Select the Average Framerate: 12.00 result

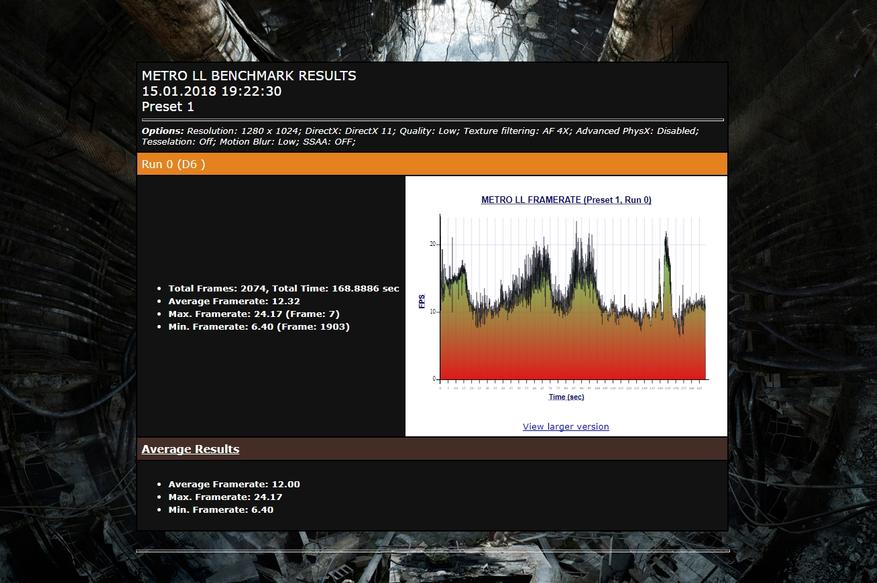[233, 484]
